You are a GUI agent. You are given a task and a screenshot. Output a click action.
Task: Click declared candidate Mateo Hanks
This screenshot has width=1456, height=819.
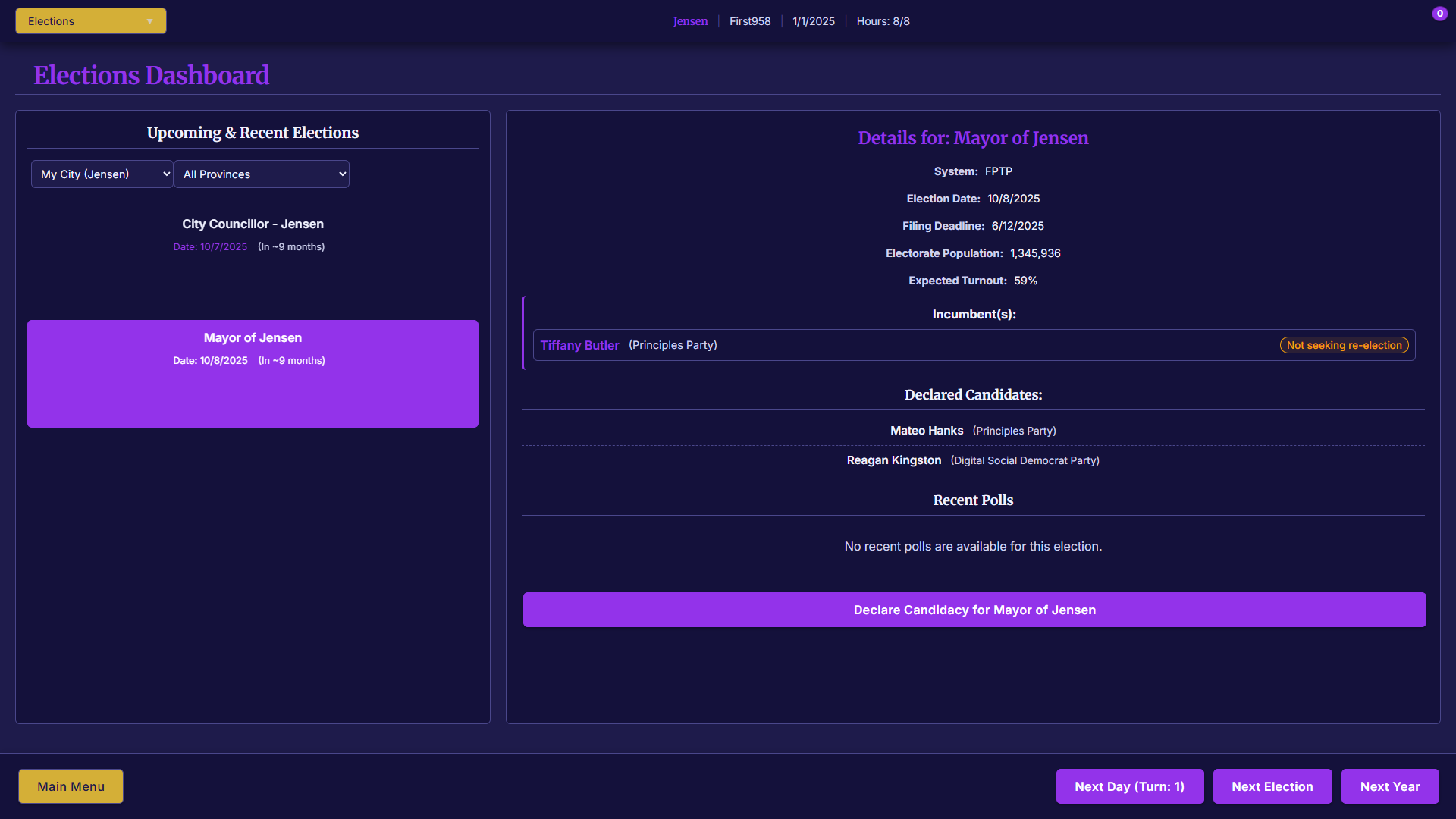pyautogui.click(x=927, y=431)
